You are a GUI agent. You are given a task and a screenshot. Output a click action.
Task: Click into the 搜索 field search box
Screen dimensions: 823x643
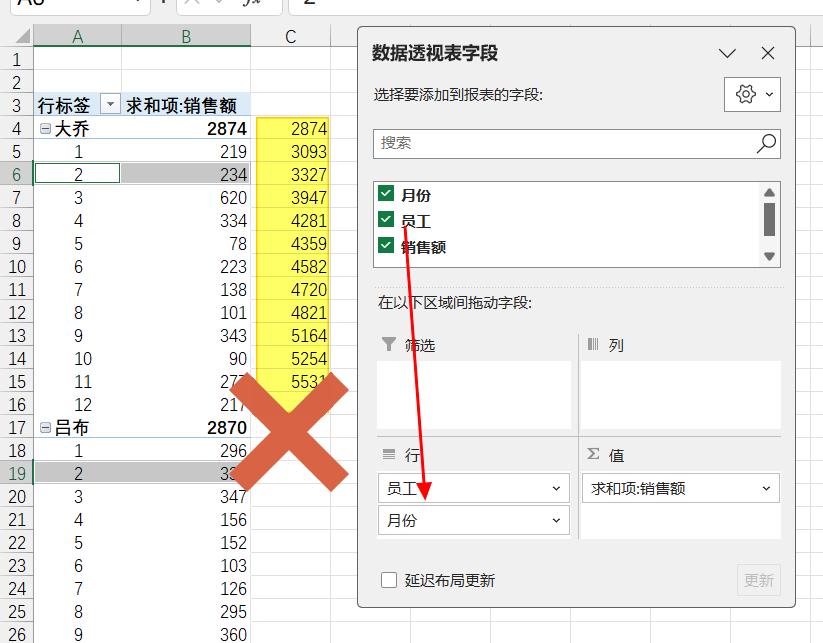pos(576,143)
